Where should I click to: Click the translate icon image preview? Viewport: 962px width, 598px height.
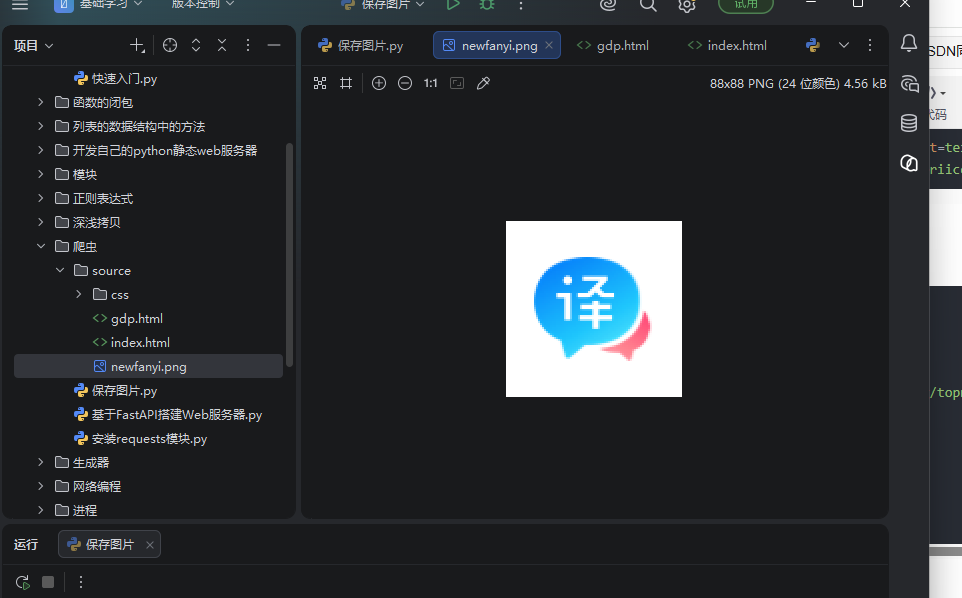pos(593,309)
